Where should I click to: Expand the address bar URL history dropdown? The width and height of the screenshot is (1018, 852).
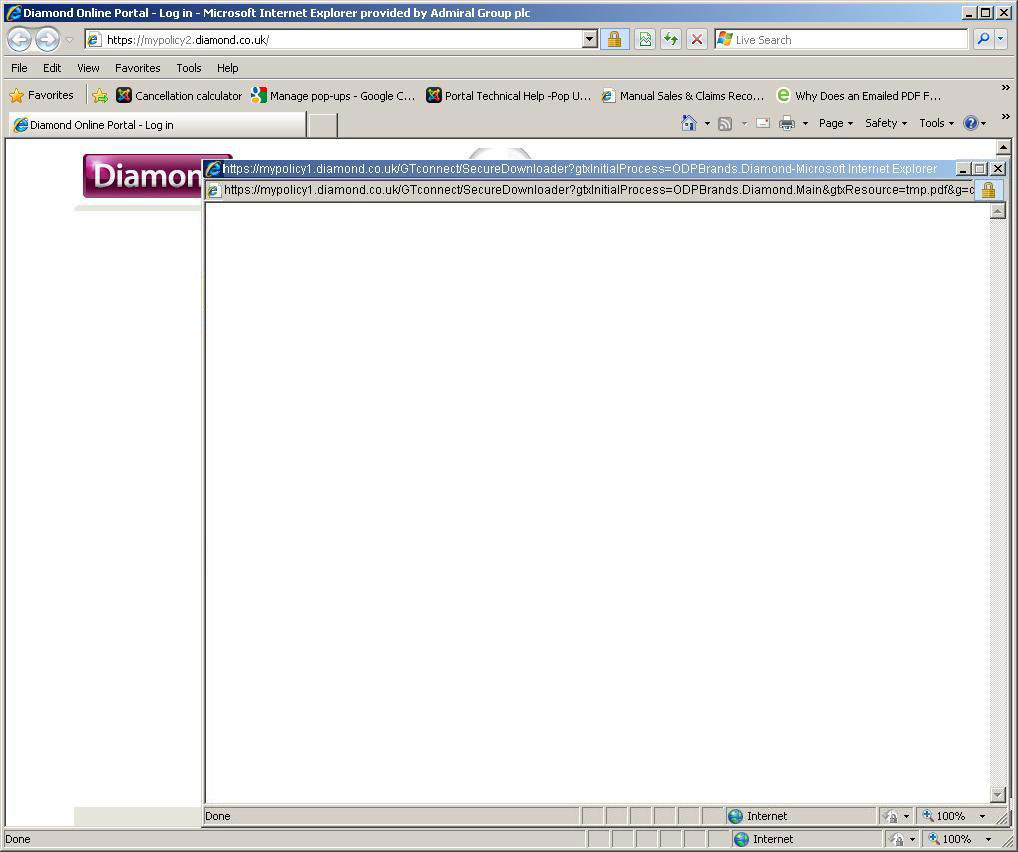(x=590, y=40)
